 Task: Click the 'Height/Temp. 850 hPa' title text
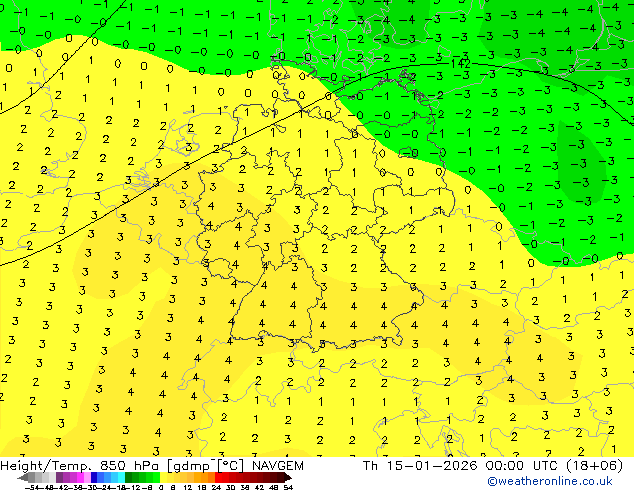coord(81,466)
